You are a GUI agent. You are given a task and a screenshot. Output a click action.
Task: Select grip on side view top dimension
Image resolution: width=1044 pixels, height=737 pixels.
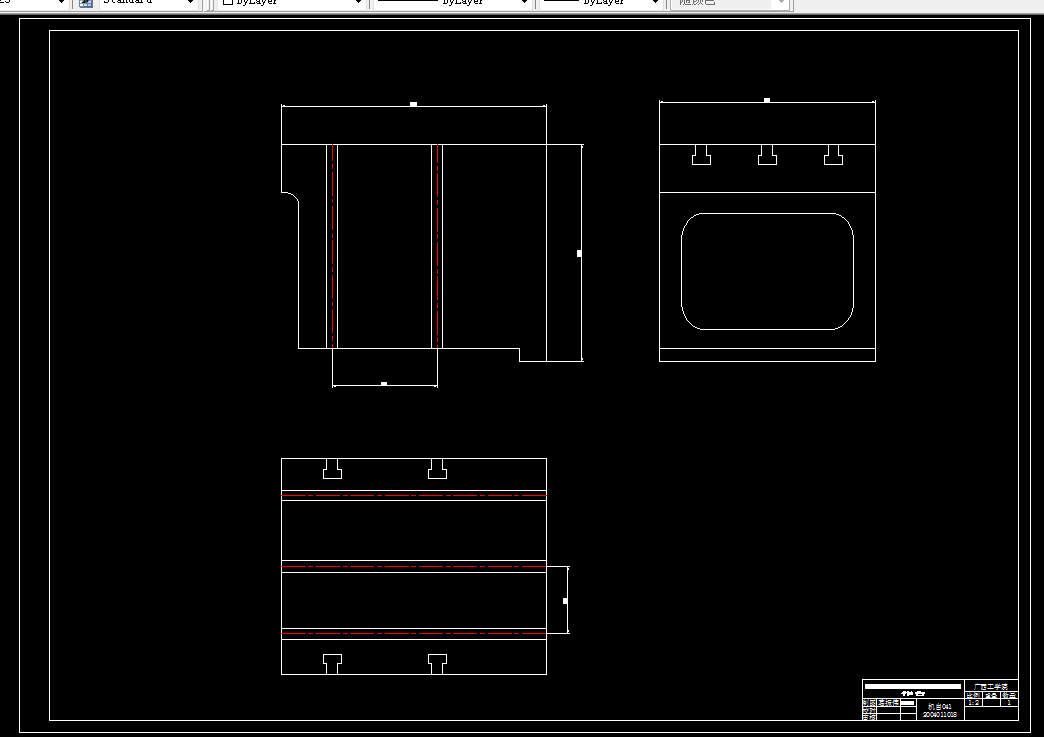coord(767,101)
